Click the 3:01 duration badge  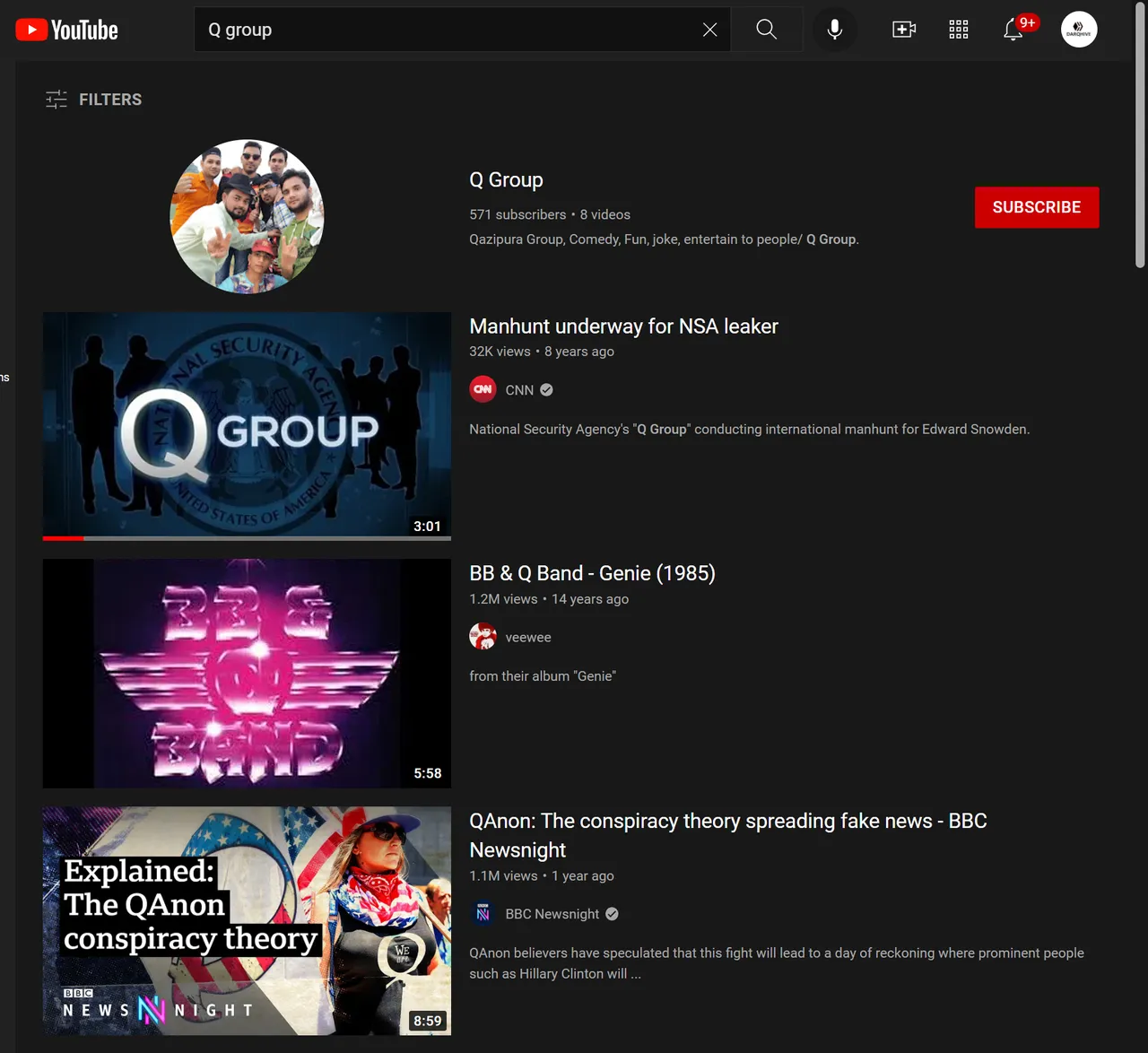[427, 526]
